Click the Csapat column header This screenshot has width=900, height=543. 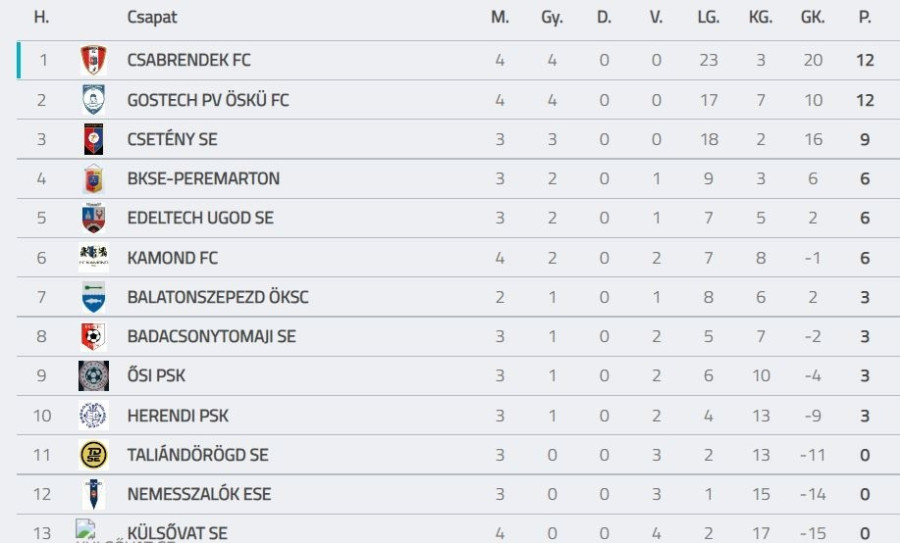(x=152, y=18)
